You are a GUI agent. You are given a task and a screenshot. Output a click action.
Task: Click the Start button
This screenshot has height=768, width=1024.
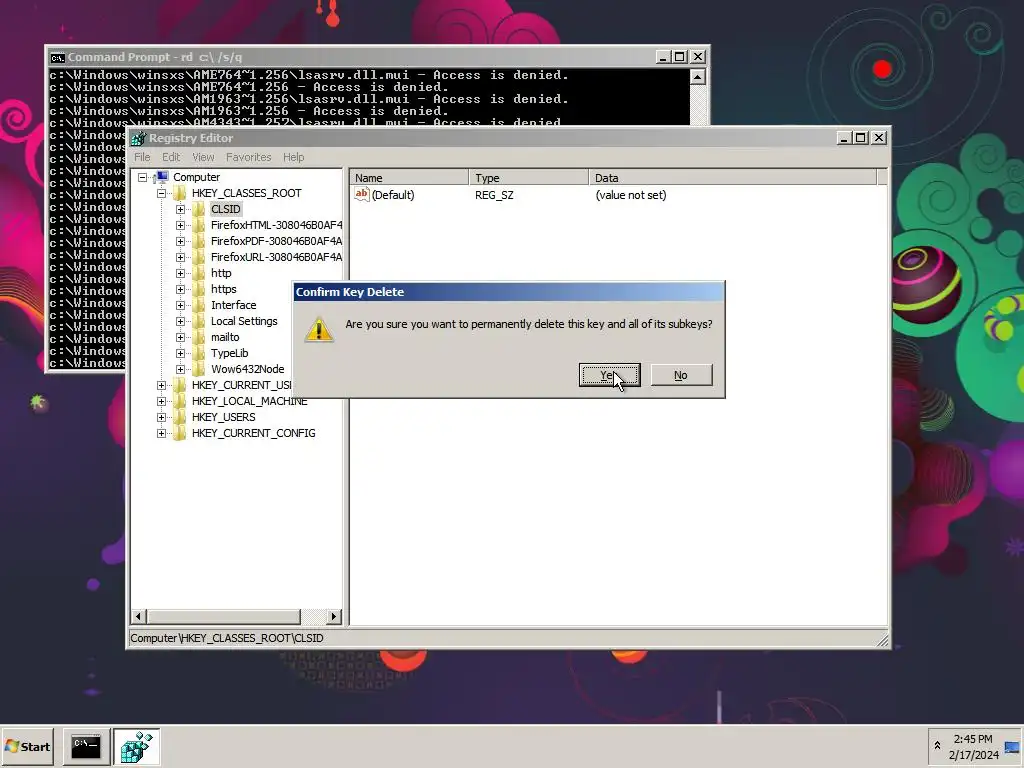tap(27, 746)
